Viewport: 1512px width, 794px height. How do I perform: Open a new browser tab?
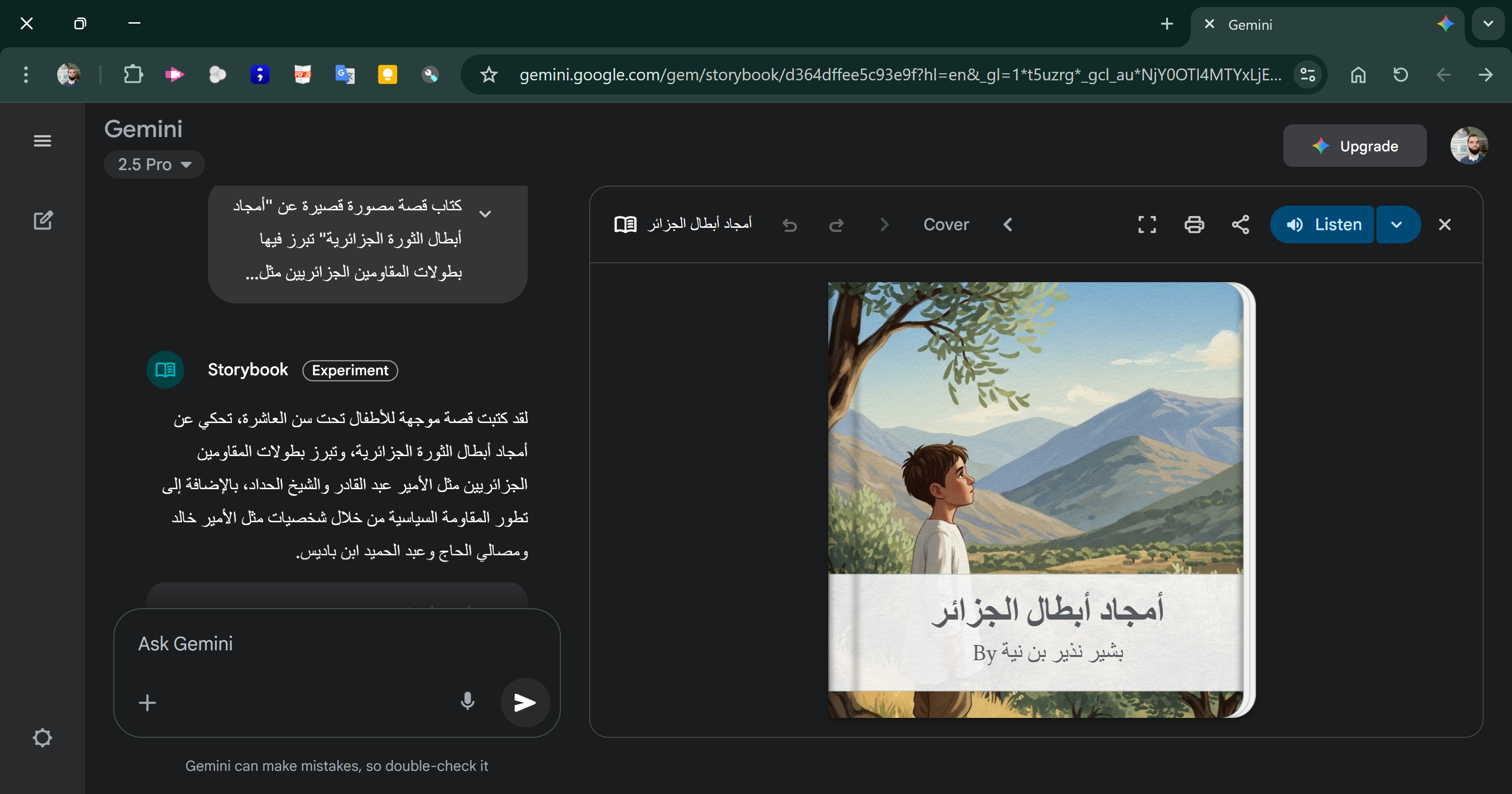click(1167, 24)
